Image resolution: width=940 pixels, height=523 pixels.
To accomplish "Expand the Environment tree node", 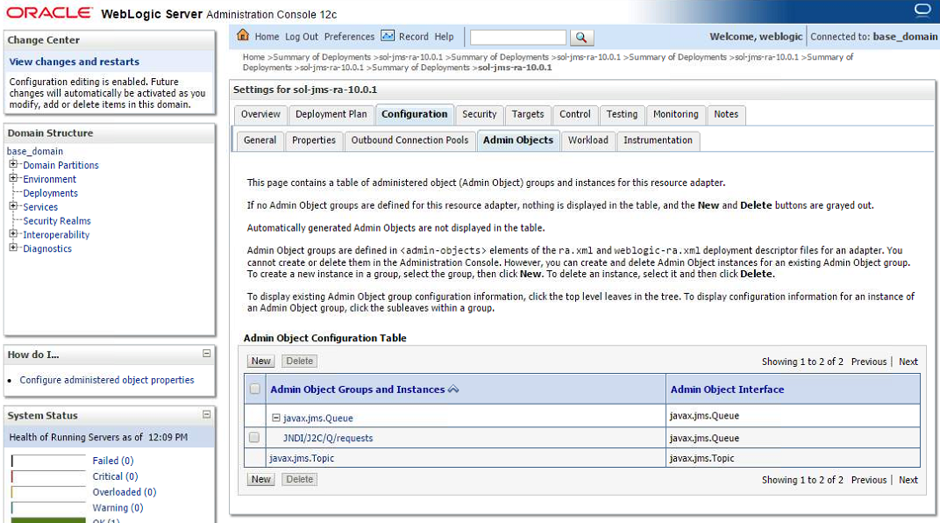I will tap(13, 179).
